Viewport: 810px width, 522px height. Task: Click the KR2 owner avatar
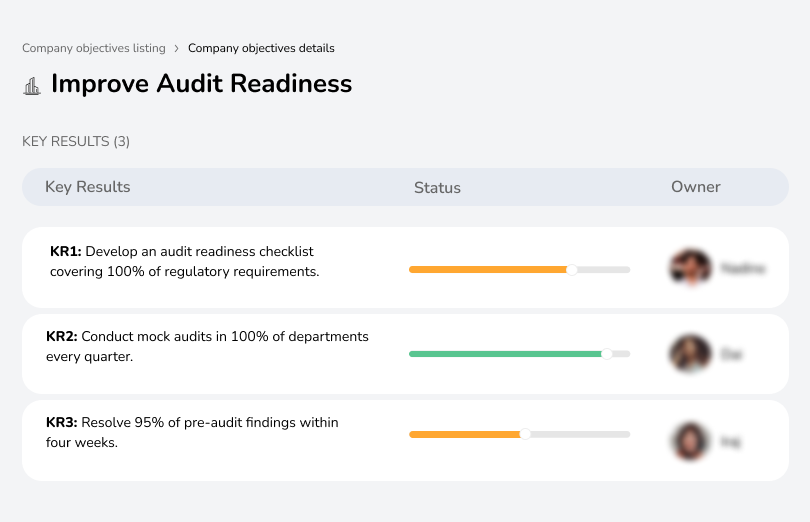pos(690,354)
